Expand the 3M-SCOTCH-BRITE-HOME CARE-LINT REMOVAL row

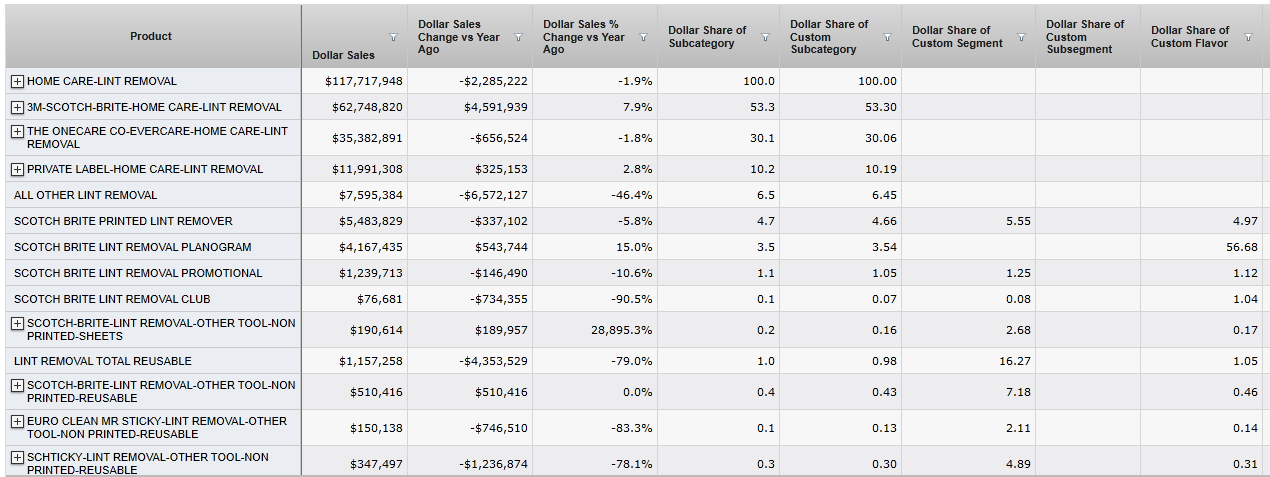pos(17,107)
